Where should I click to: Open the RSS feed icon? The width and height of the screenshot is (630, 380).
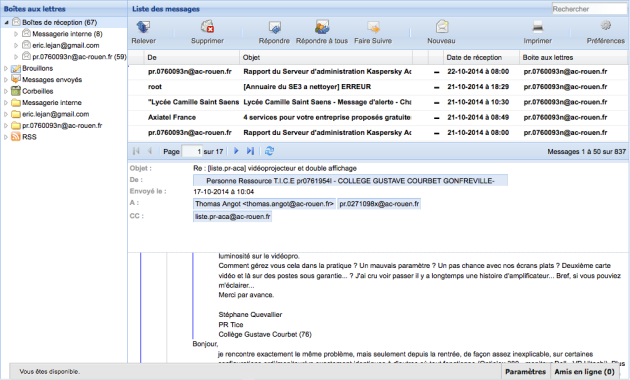point(16,137)
